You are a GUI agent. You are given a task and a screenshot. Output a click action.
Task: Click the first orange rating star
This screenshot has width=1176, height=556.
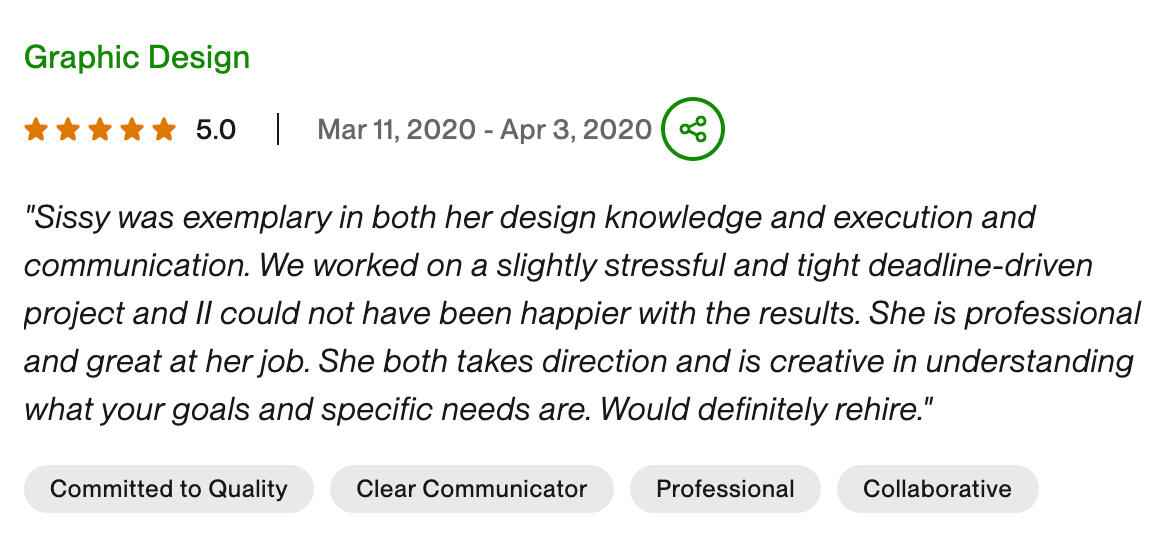click(x=36, y=130)
